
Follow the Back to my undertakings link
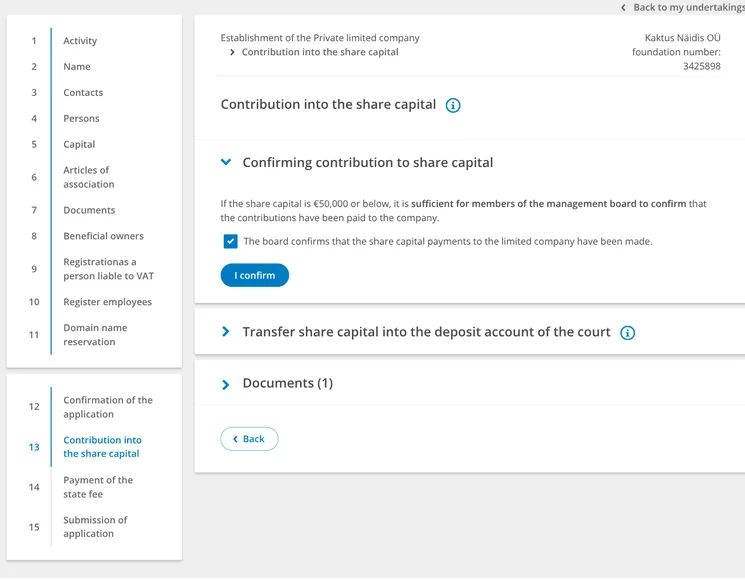(x=689, y=7)
